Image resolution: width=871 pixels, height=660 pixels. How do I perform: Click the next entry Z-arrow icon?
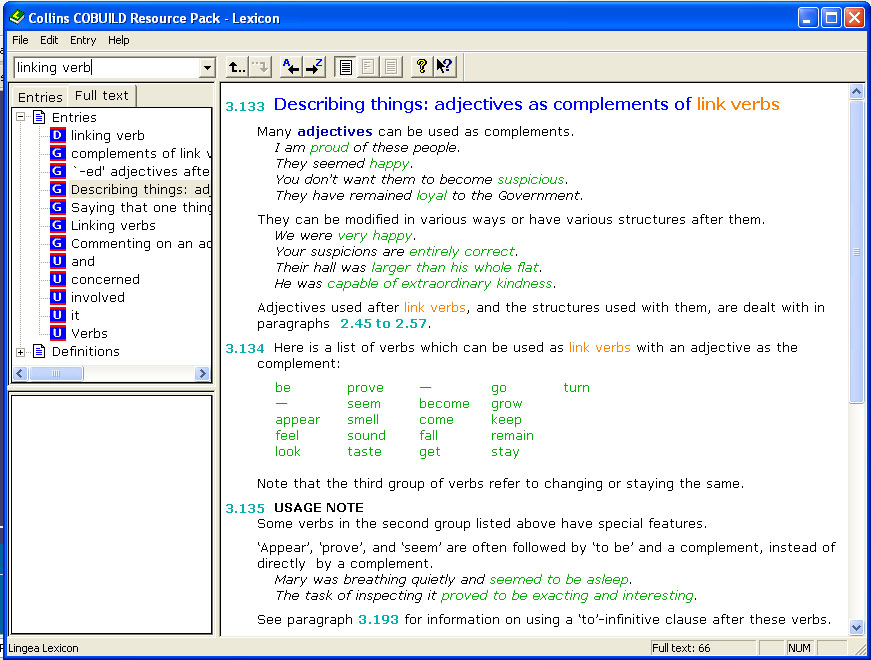tap(314, 67)
